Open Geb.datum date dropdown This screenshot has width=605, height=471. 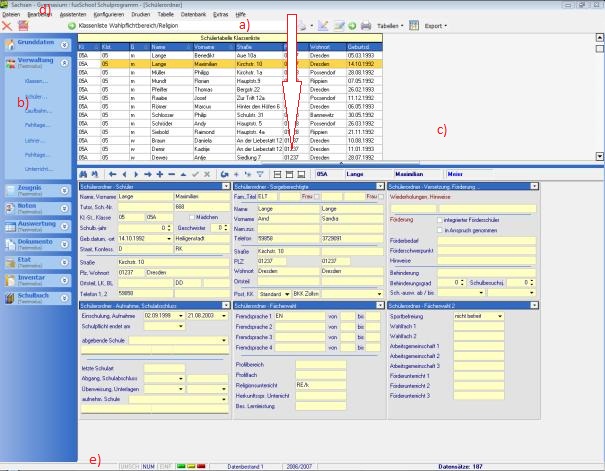pos(169,239)
